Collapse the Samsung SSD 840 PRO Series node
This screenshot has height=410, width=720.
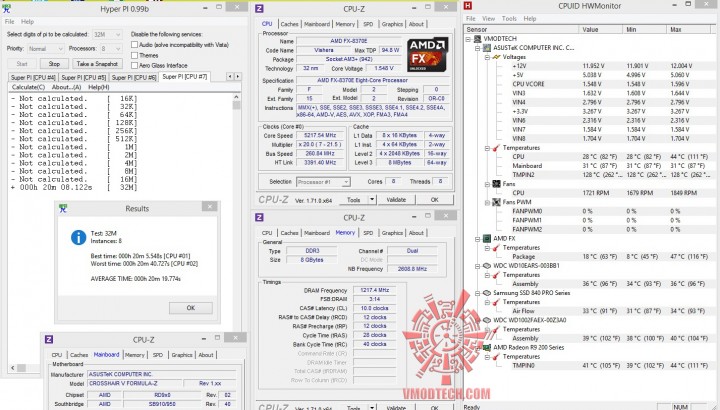(x=478, y=293)
